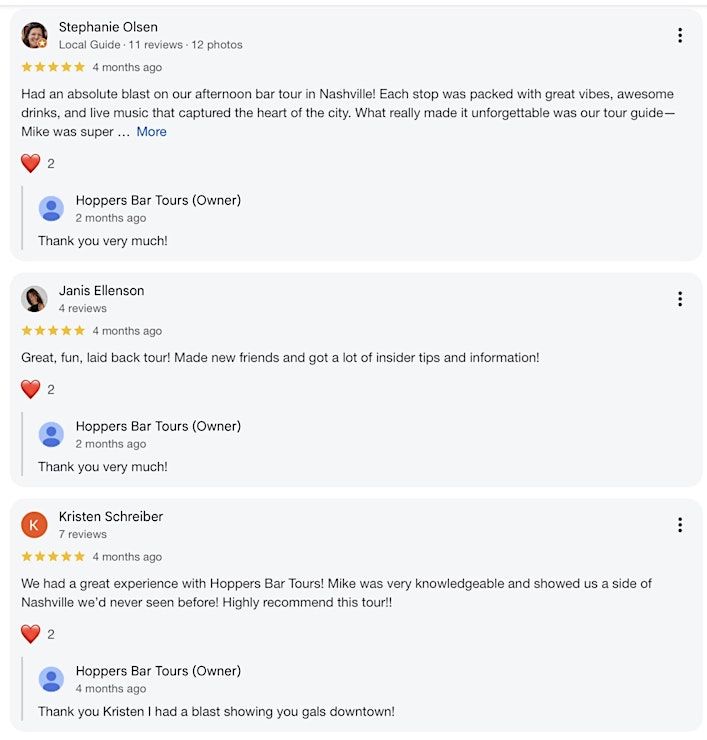Click Kristen Schreiber's orange K avatar
This screenshot has height=740, width=707.
[34, 525]
